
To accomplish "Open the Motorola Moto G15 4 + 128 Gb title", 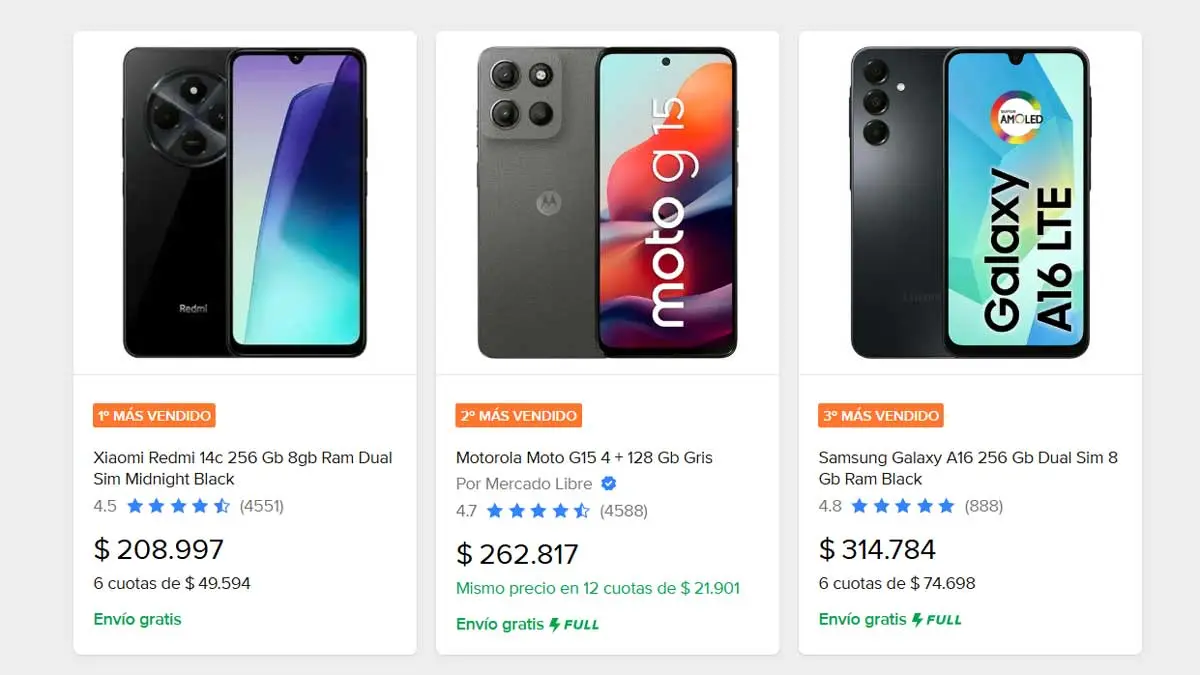I will 584,458.
